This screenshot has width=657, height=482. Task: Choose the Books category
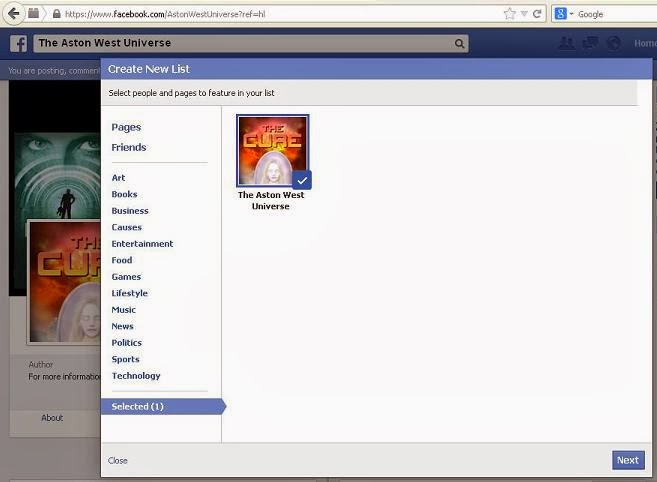tap(124, 194)
